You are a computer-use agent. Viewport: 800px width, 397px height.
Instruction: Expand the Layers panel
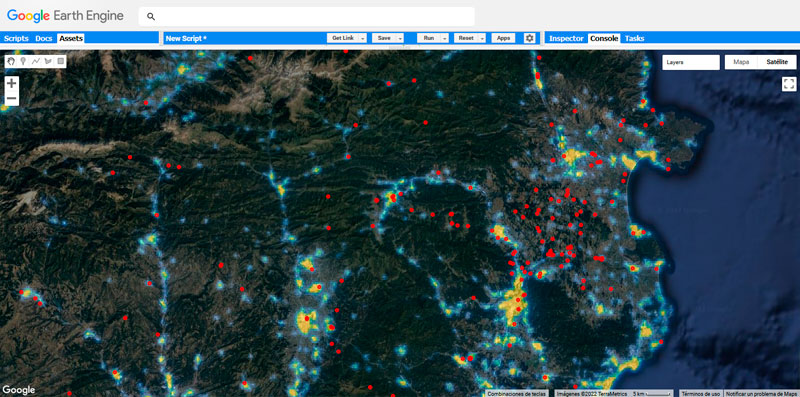tap(691, 62)
